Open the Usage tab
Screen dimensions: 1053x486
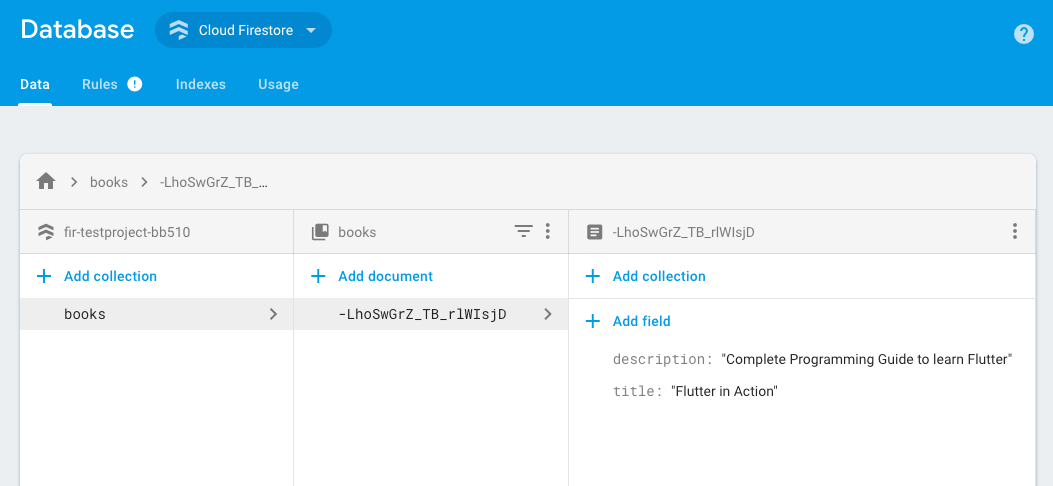pyautogui.click(x=279, y=85)
